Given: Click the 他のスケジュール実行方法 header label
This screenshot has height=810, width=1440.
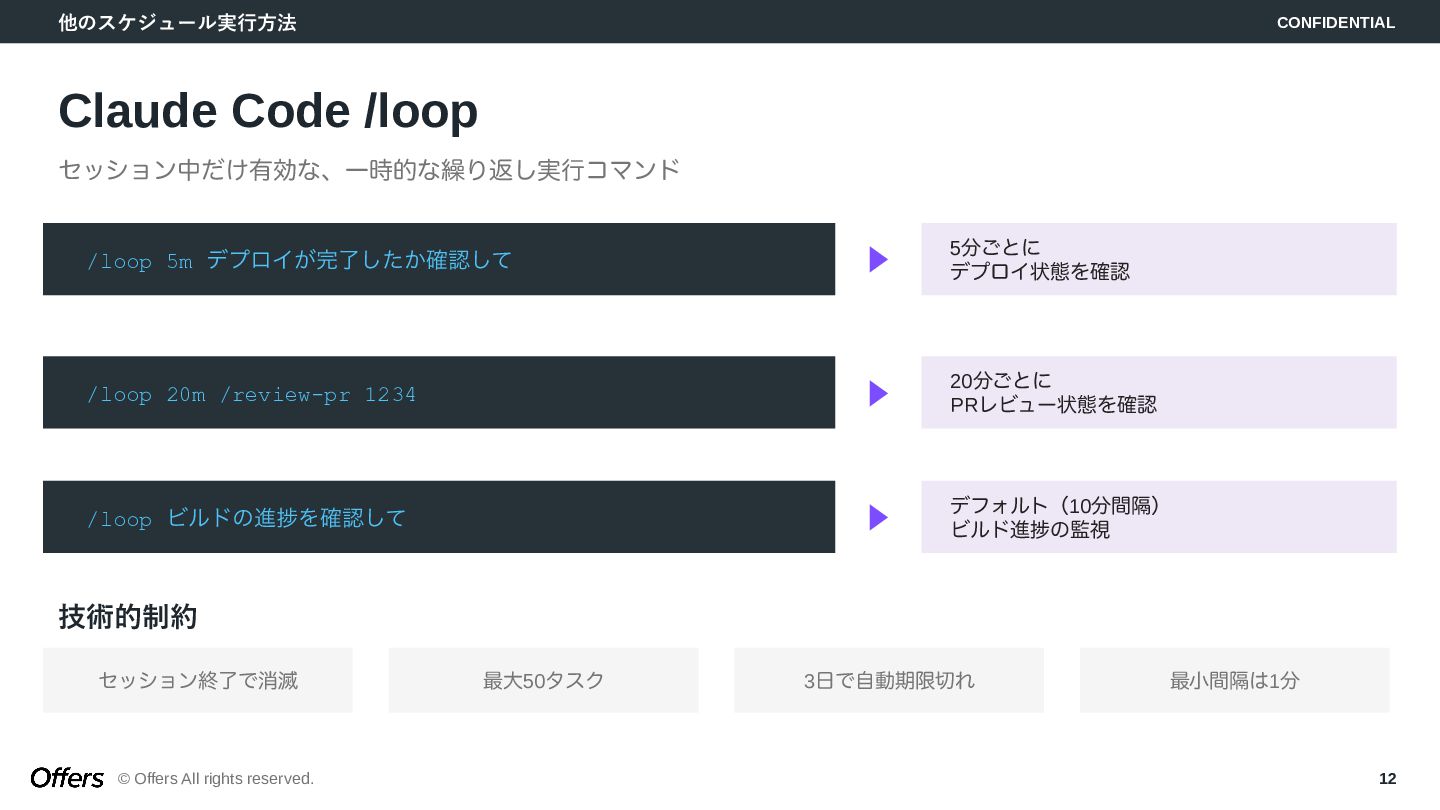Looking at the screenshot, I should (177, 22).
